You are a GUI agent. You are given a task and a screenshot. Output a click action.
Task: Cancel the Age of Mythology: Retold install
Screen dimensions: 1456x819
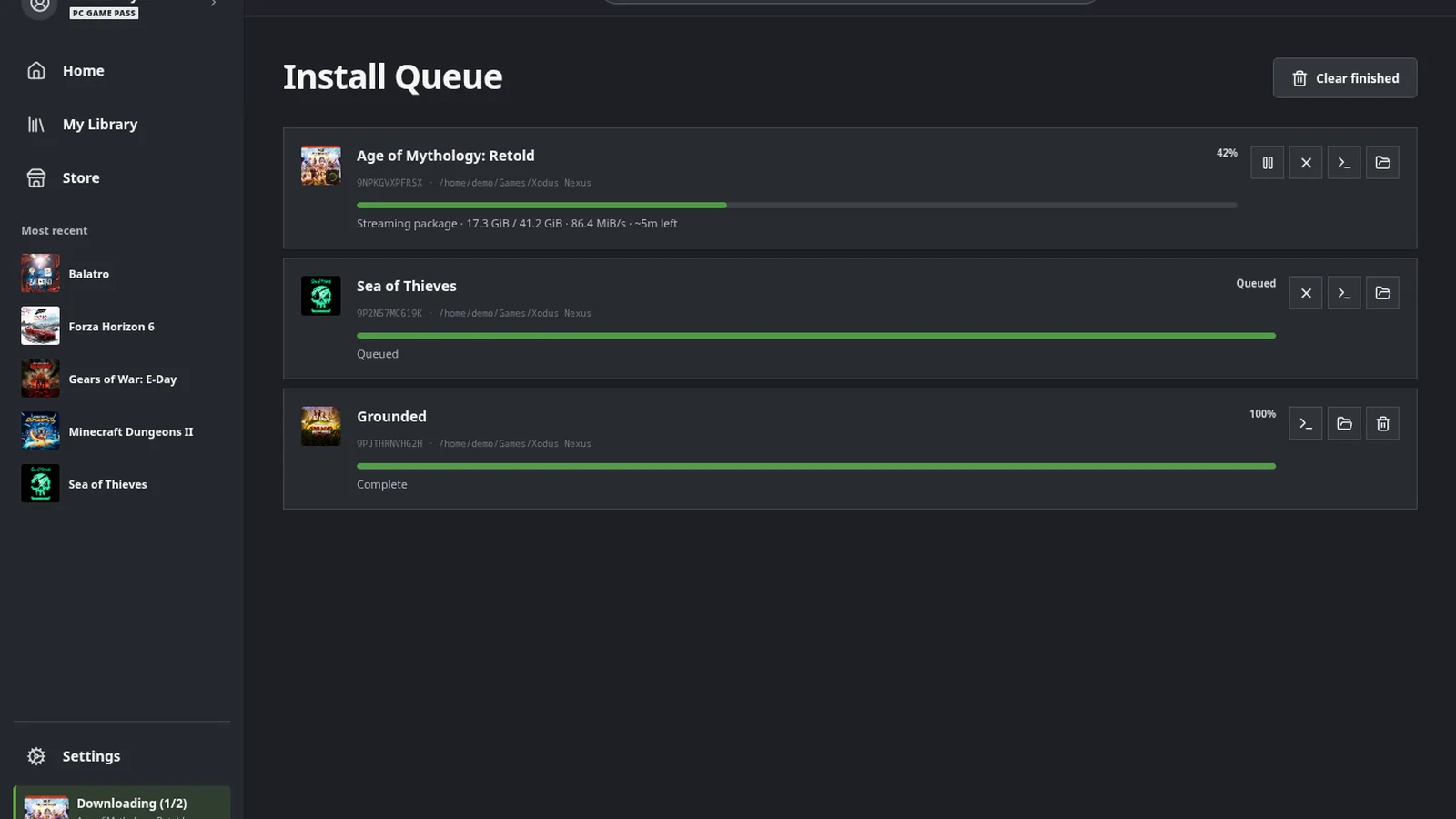(1306, 163)
